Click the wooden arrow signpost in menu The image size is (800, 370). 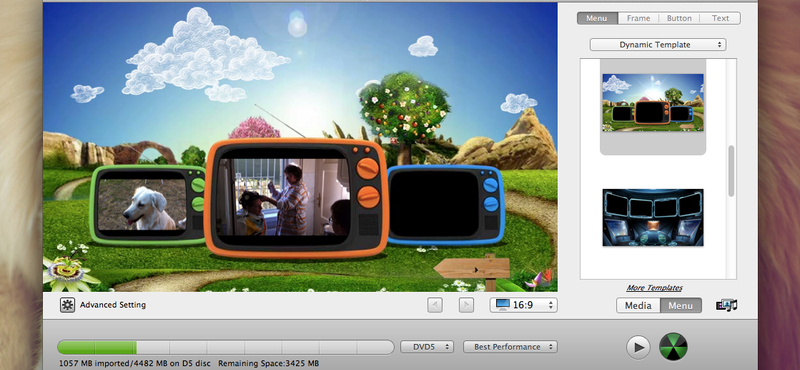click(x=472, y=268)
